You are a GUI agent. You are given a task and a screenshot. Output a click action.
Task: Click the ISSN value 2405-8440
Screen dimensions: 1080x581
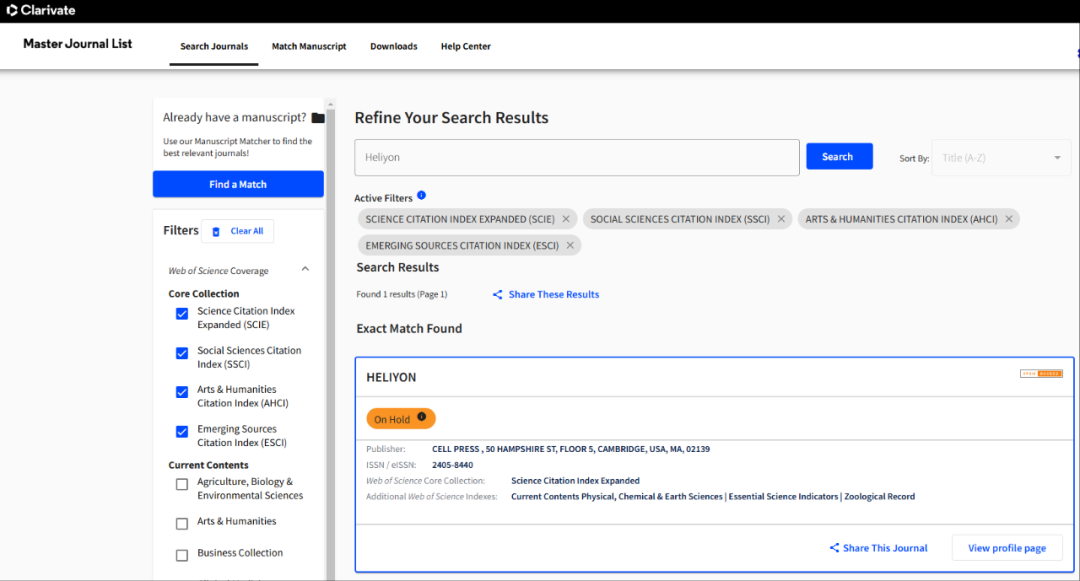coord(453,465)
